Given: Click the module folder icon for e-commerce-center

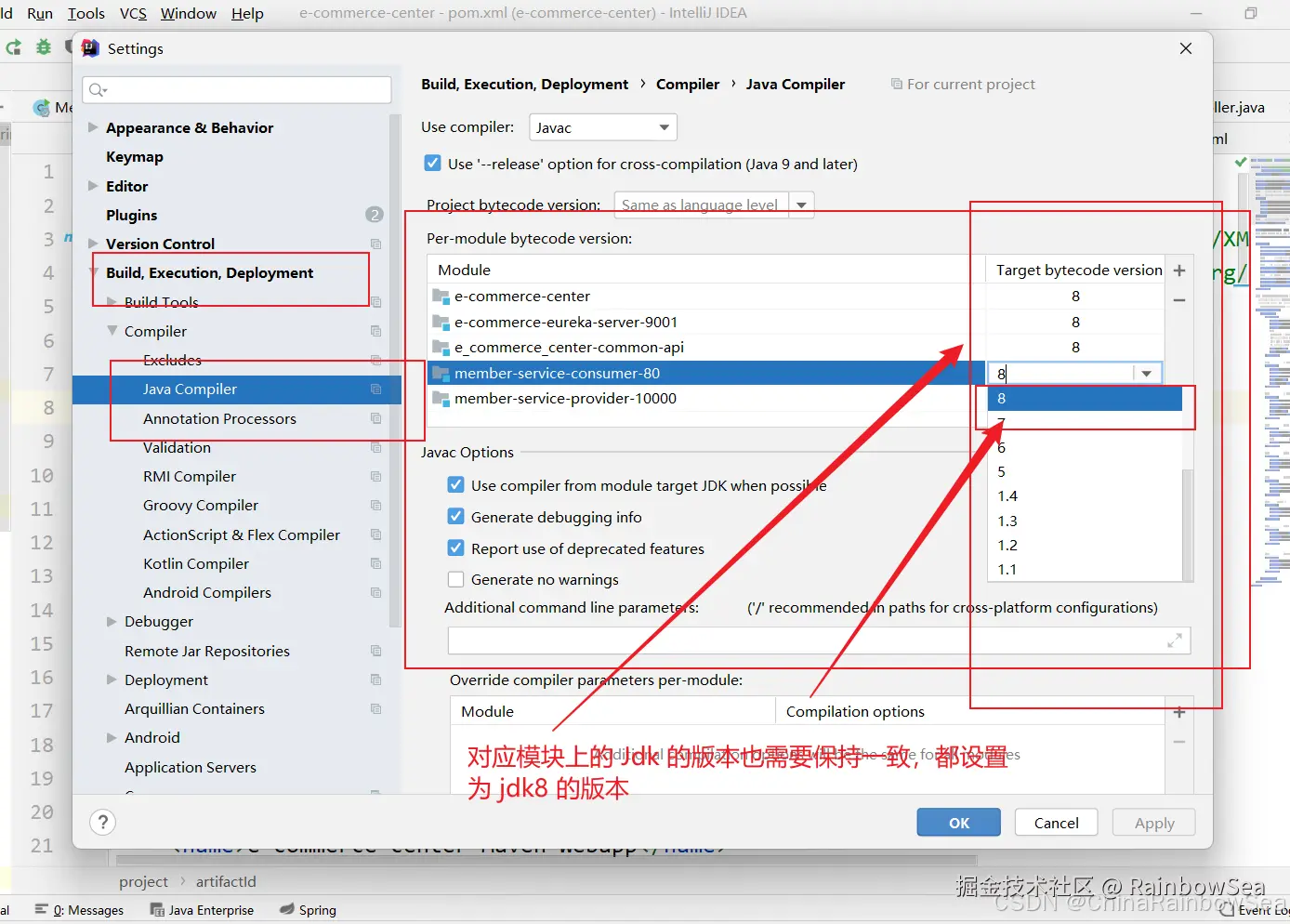Looking at the screenshot, I should pos(441,297).
